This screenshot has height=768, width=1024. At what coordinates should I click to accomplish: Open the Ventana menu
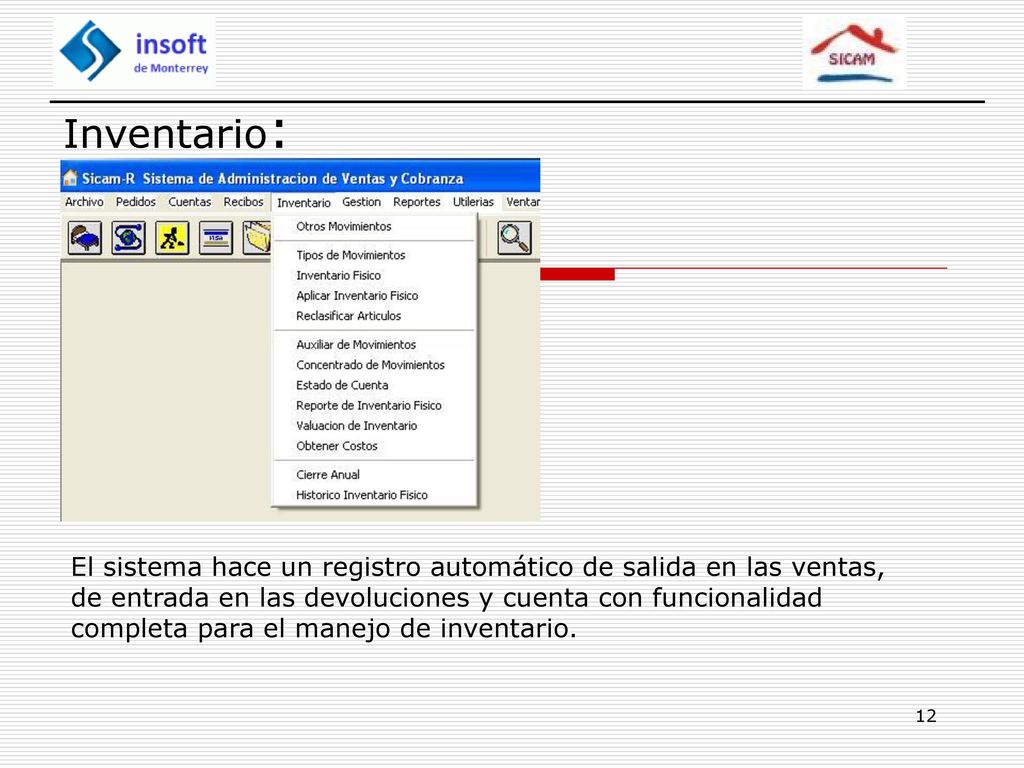click(x=522, y=202)
